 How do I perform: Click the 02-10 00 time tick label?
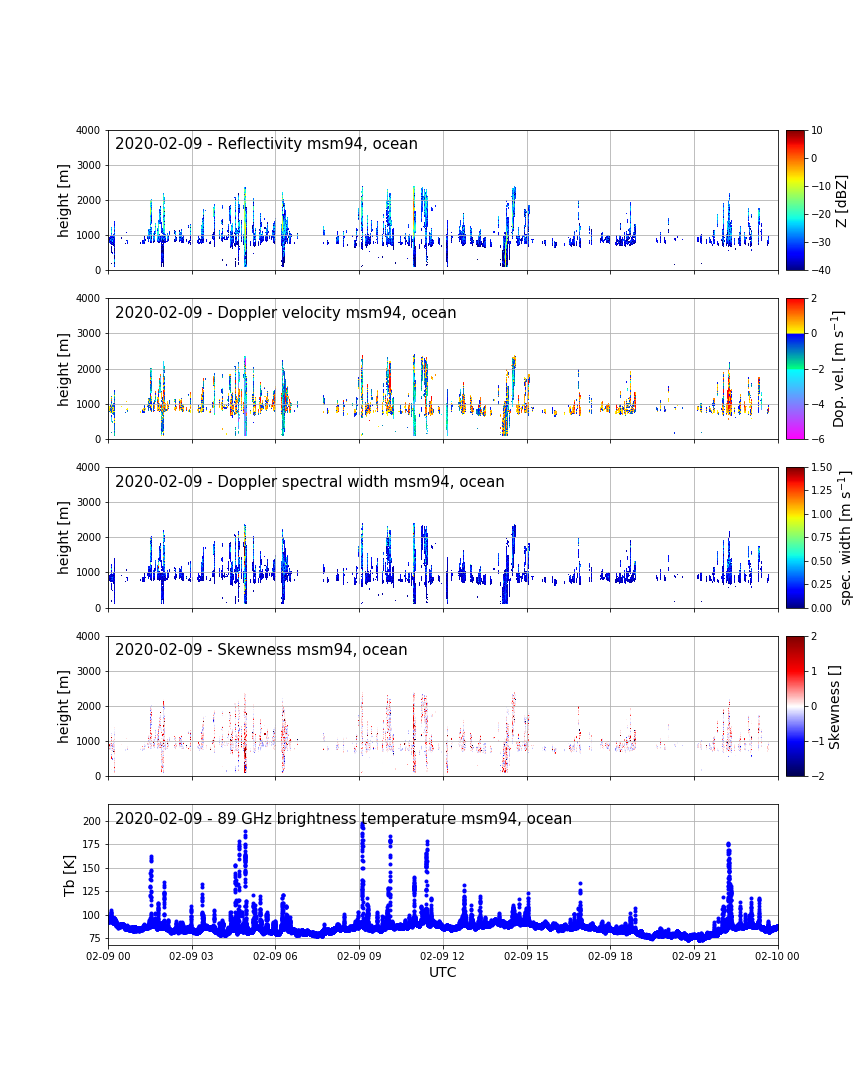(x=777, y=956)
